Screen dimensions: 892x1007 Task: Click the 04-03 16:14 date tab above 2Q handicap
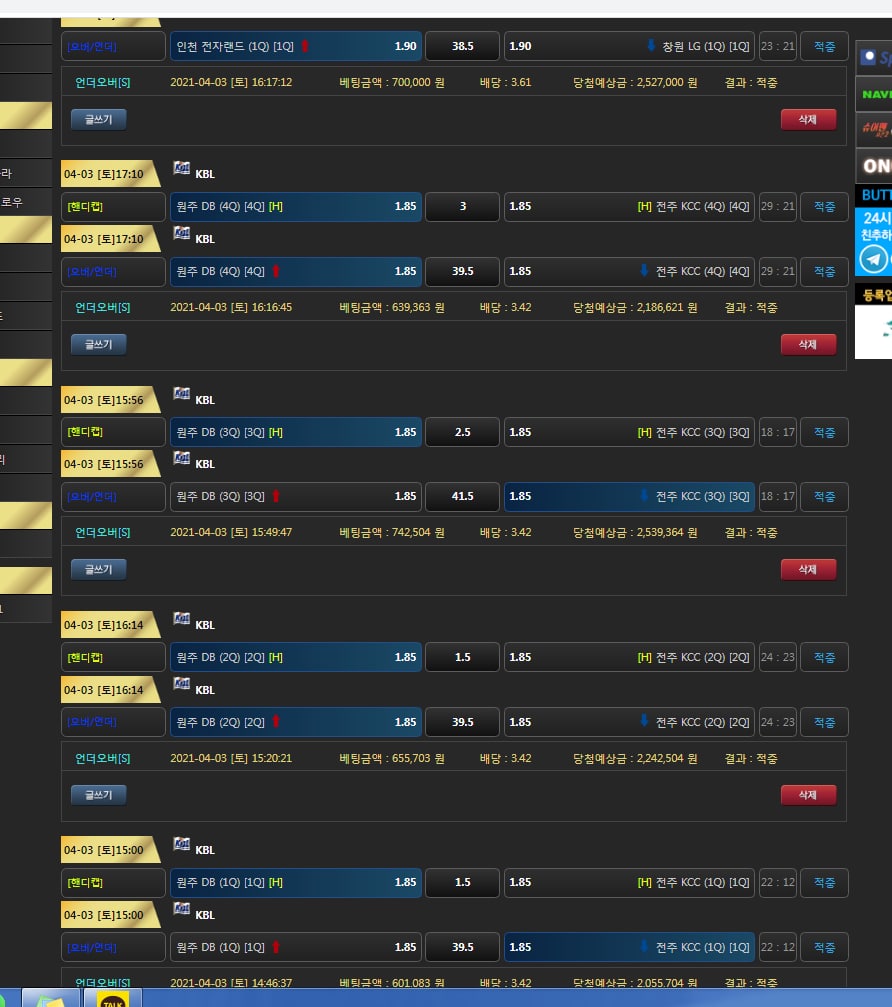pos(105,625)
